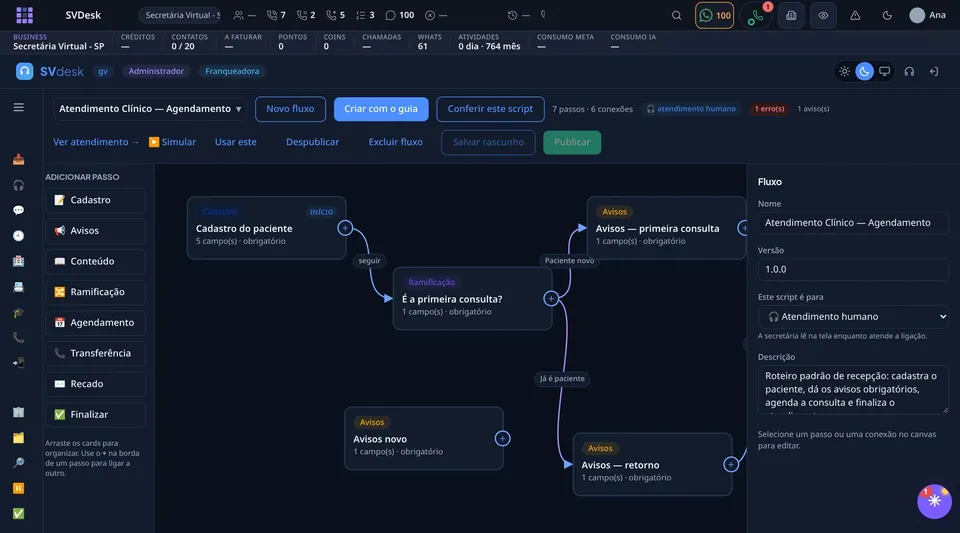Viewport: 960px width, 533px height.
Task: Open the map sidebar icon
Action: coord(18,412)
